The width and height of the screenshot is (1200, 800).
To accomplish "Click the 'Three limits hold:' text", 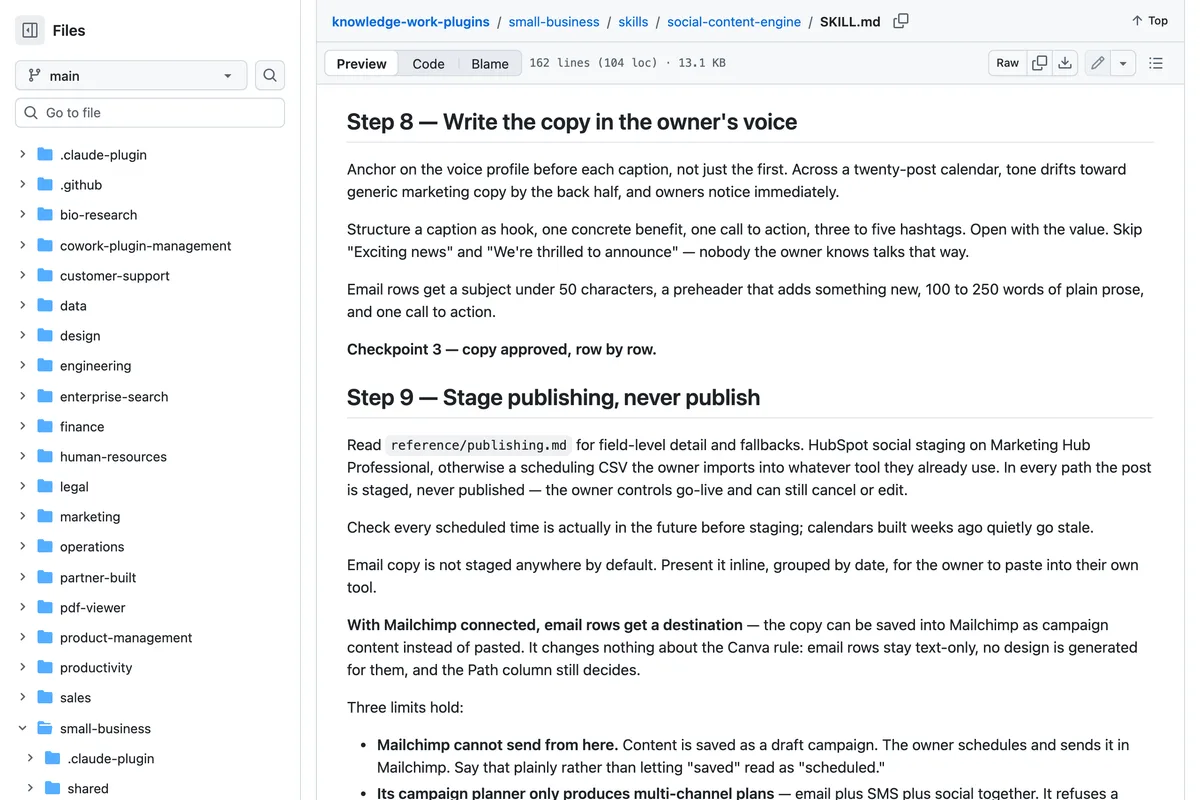I will 405,707.
